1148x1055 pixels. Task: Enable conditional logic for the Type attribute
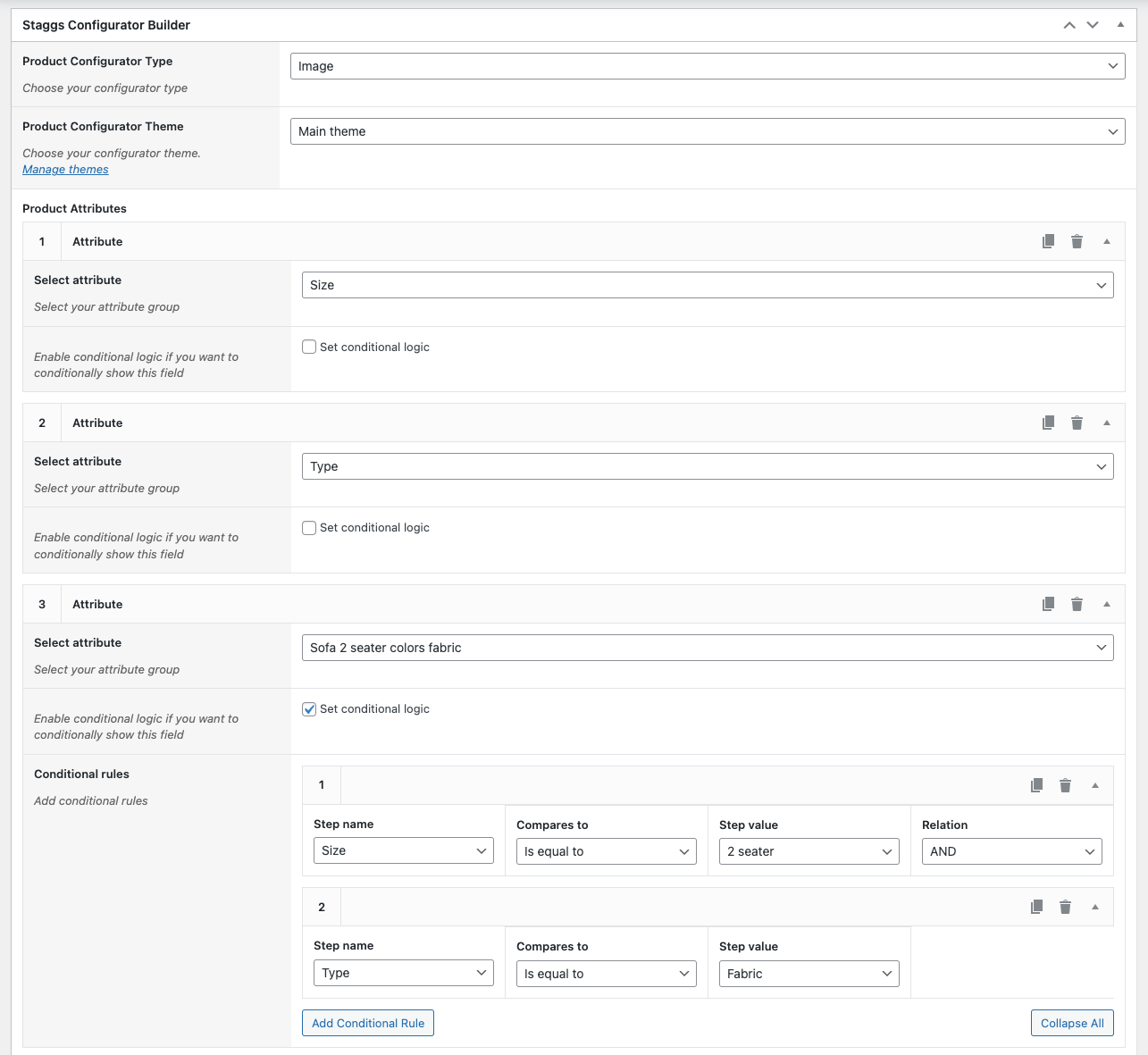click(308, 527)
